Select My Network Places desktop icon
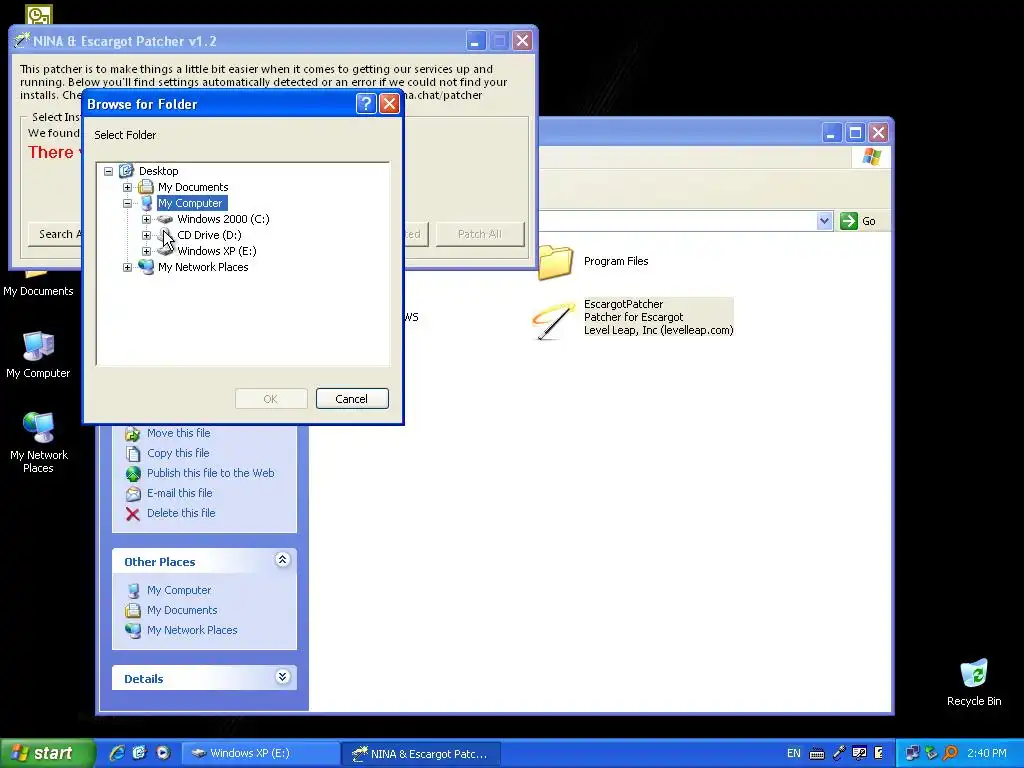 (x=39, y=442)
